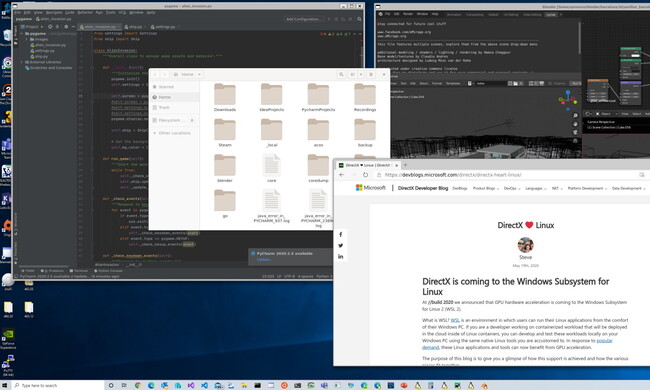Viewport: 650px width, 390px height.
Task: Open new browser tab plus button
Action: tap(405, 165)
